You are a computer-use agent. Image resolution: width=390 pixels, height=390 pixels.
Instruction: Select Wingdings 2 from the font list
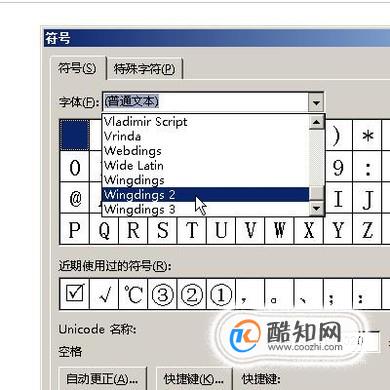coord(205,194)
